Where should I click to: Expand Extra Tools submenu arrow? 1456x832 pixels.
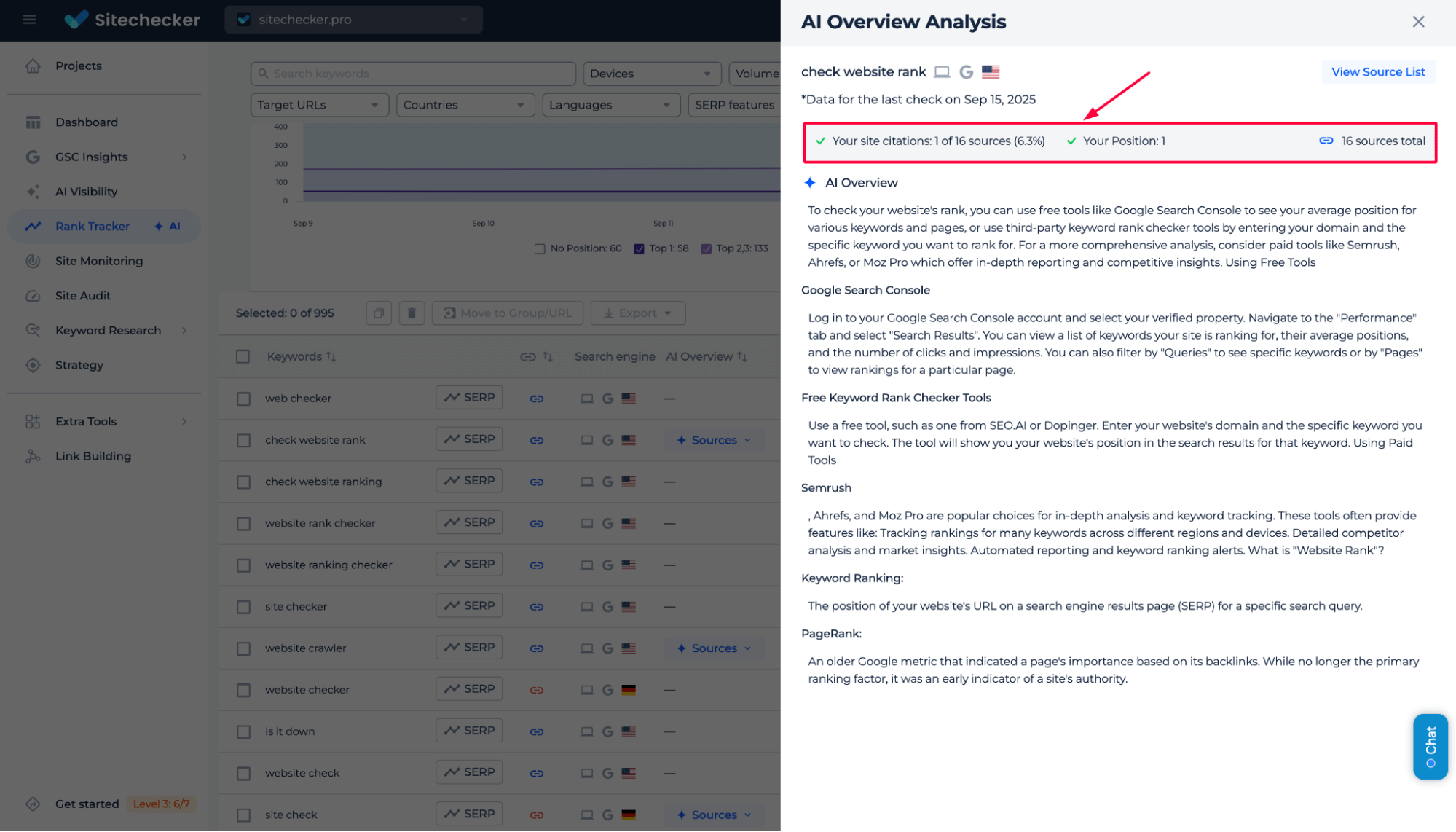(184, 421)
